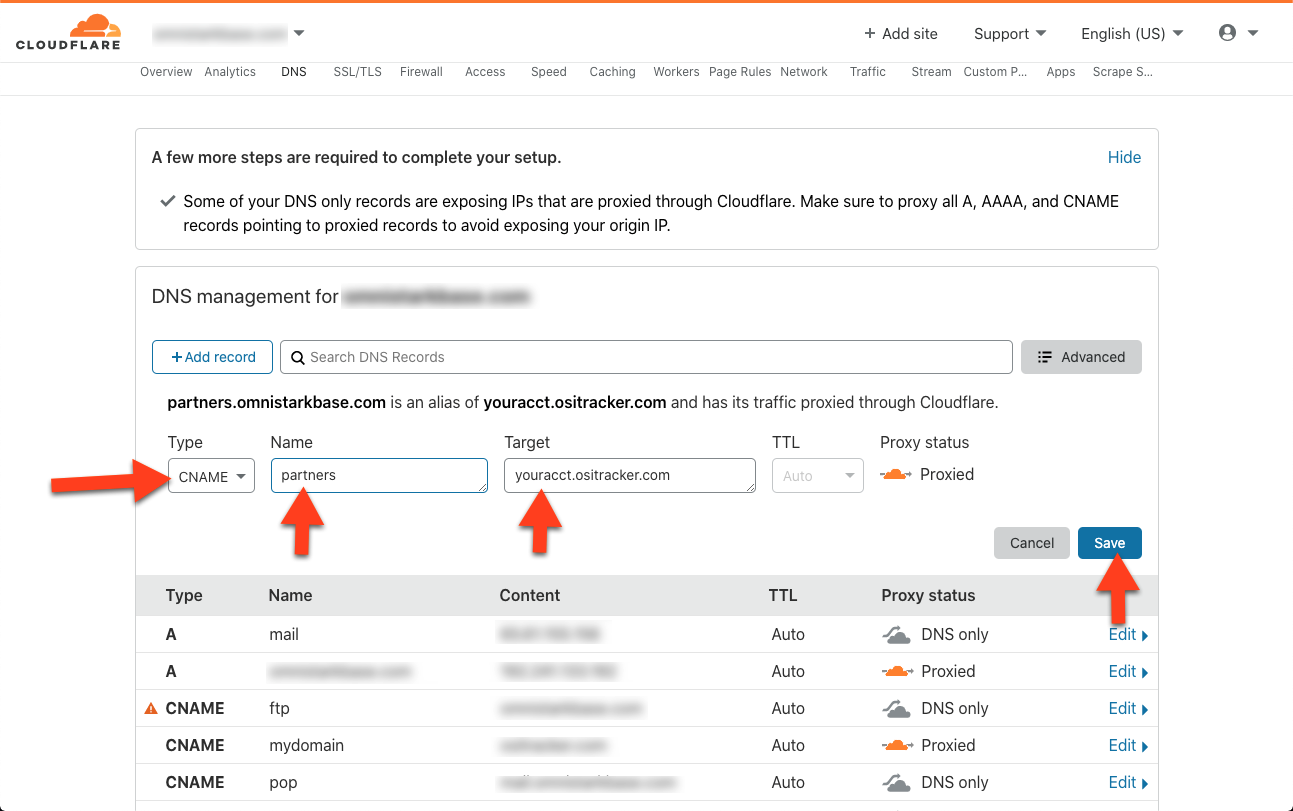The image size is (1293, 811).
Task: Save the CNAME record
Action: pyautogui.click(x=1110, y=543)
